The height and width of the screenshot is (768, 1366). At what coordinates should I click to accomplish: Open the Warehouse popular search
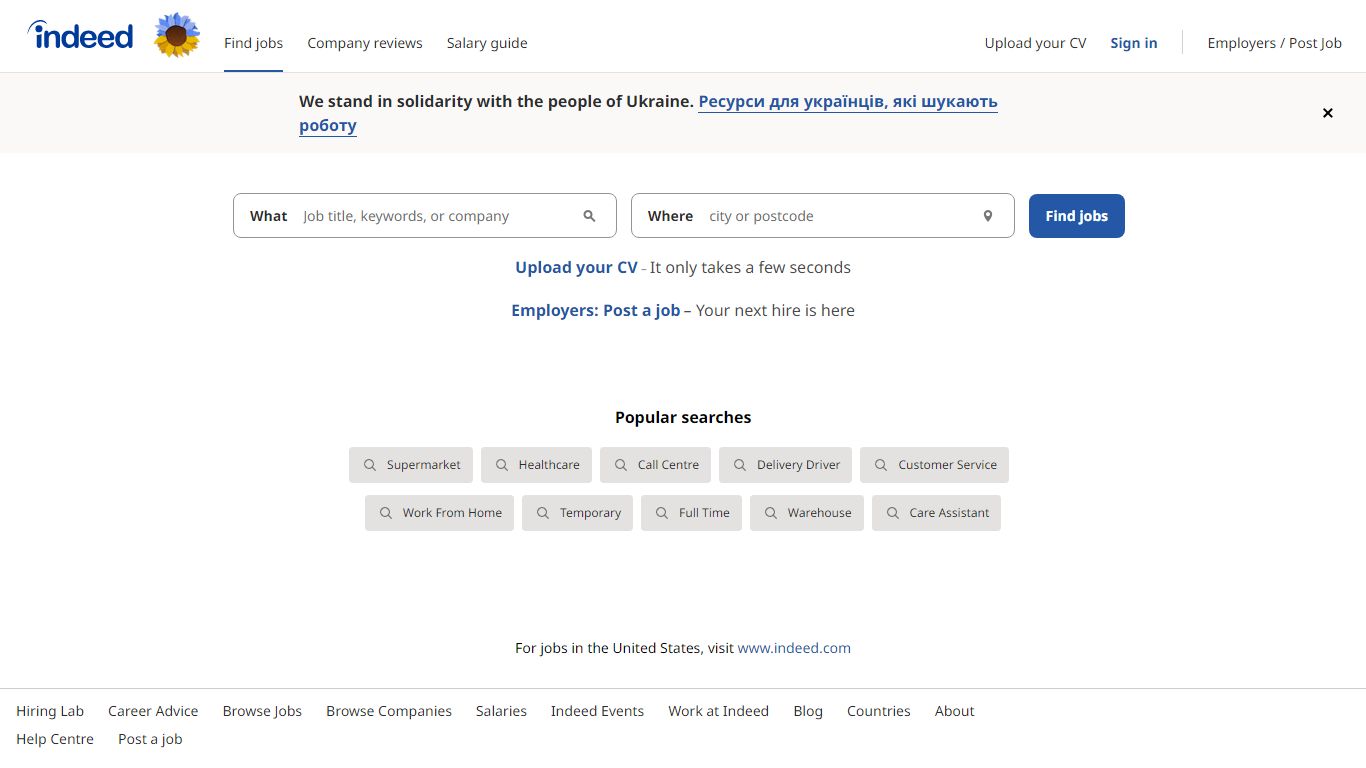pos(806,512)
